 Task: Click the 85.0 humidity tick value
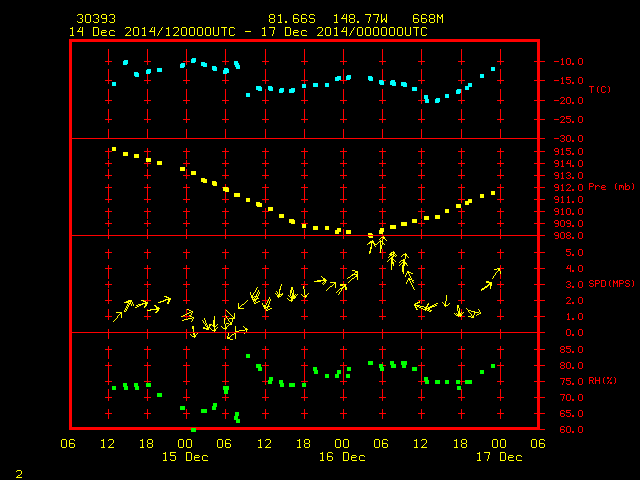(x=571, y=350)
